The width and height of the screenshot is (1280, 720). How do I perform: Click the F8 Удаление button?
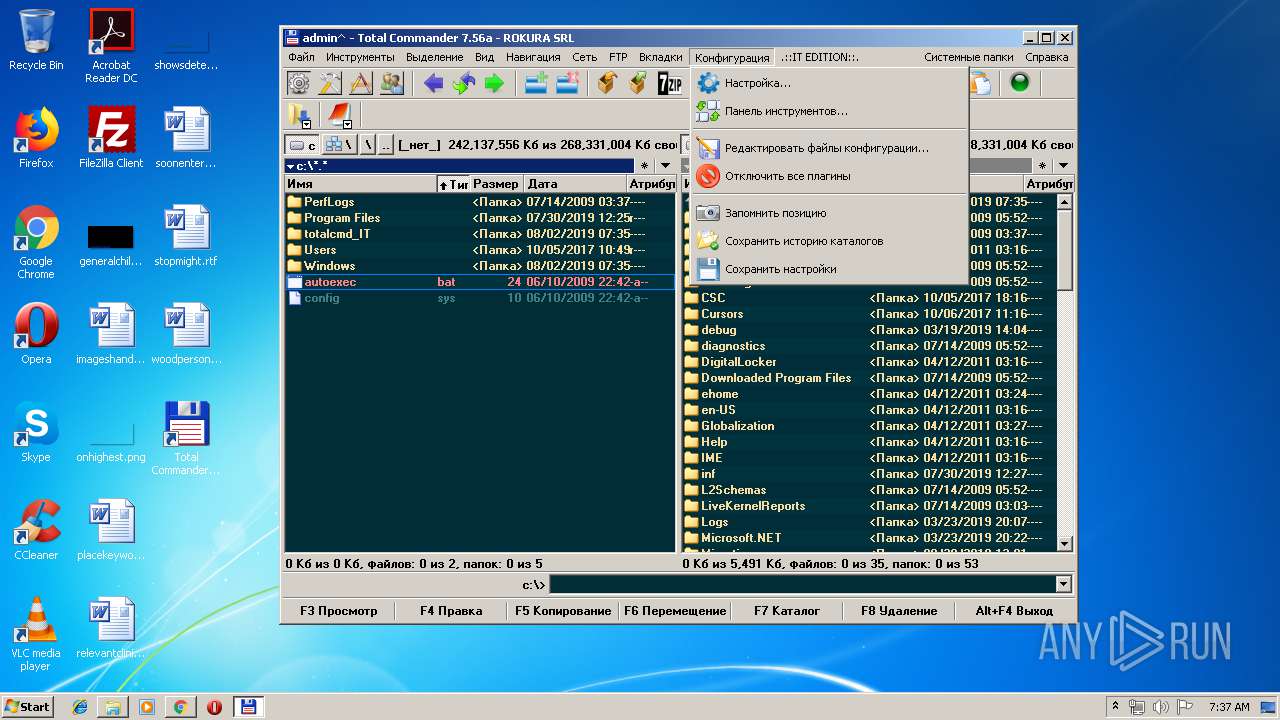pos(899,611)
